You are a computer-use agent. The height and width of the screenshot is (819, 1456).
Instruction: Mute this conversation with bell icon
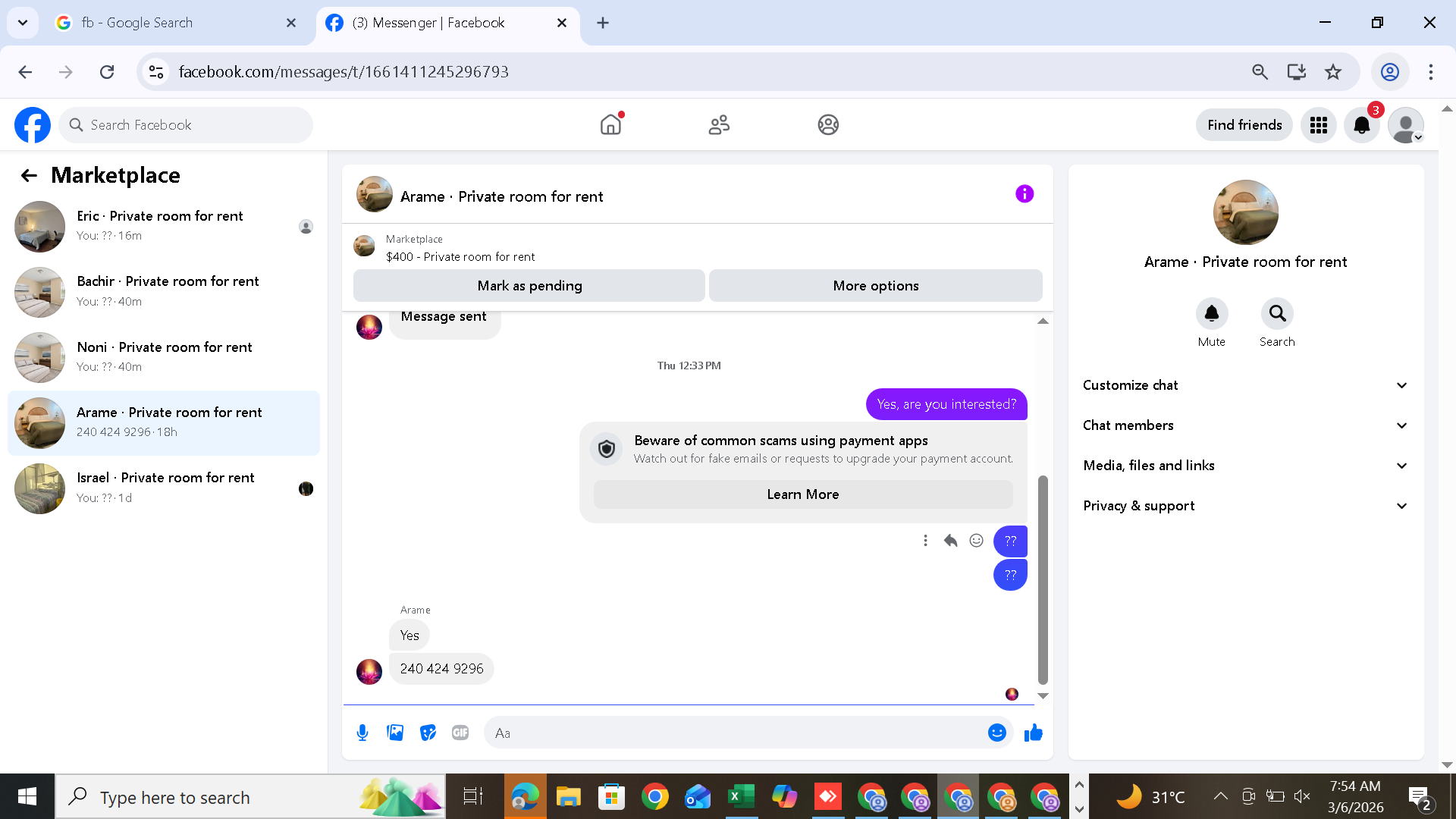click(1211, 314)
